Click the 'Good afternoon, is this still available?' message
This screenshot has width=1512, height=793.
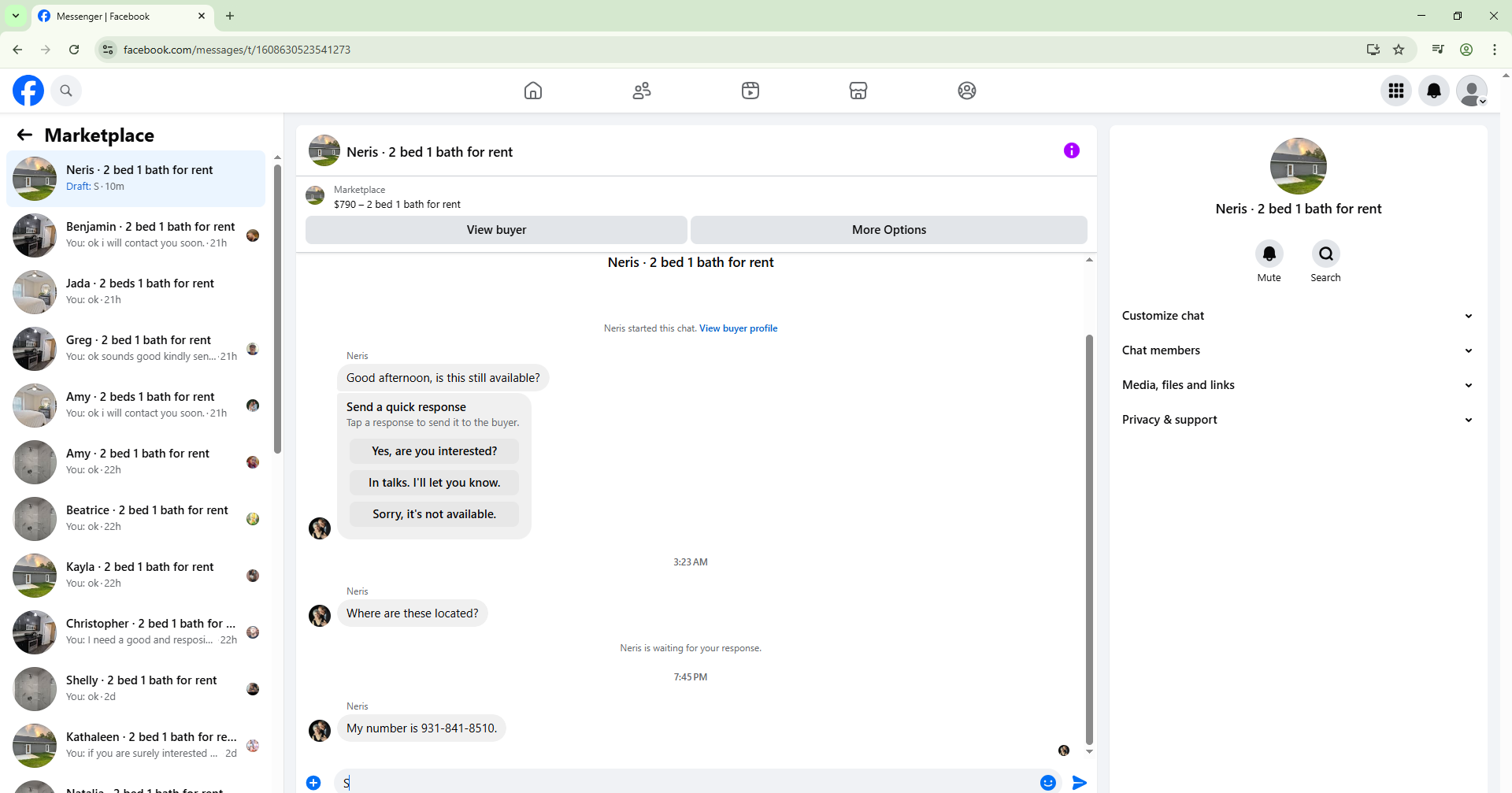(443, 378)
